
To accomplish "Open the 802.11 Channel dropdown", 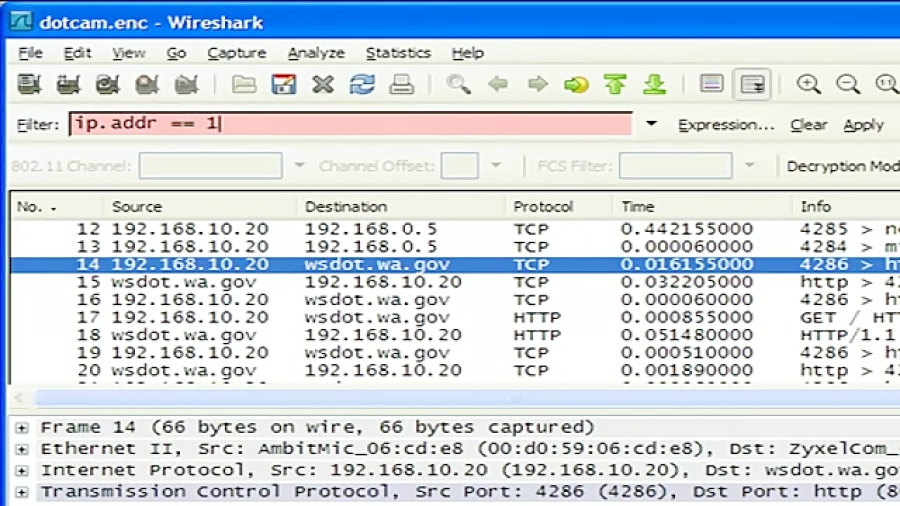I will 299,165.
